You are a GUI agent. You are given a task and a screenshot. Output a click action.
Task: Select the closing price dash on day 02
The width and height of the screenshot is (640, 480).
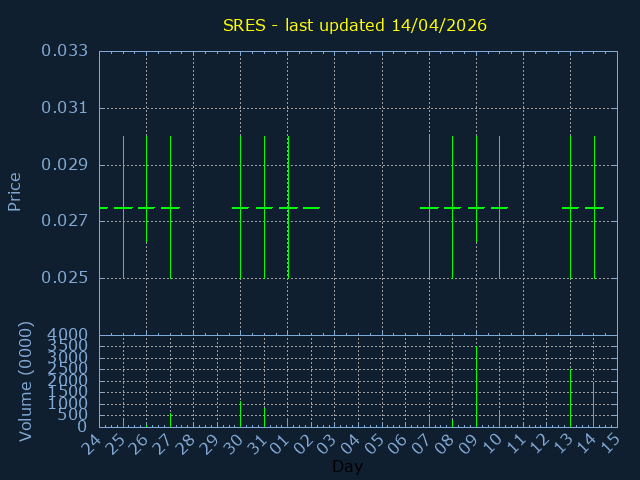(x=311, y=208)
